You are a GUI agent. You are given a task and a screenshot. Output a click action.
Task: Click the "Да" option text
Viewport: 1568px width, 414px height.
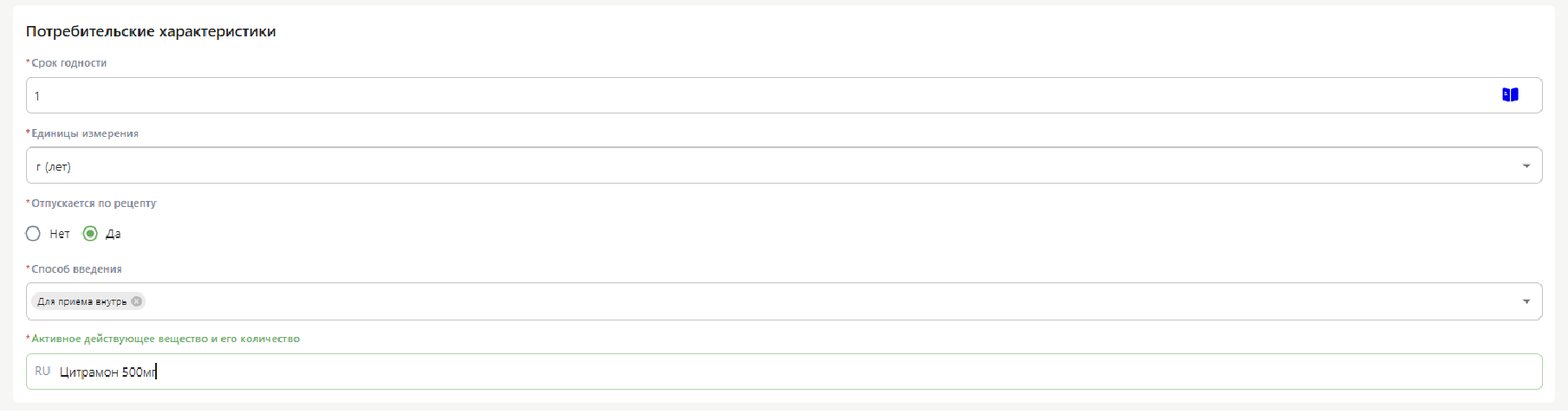coord(114,234)
